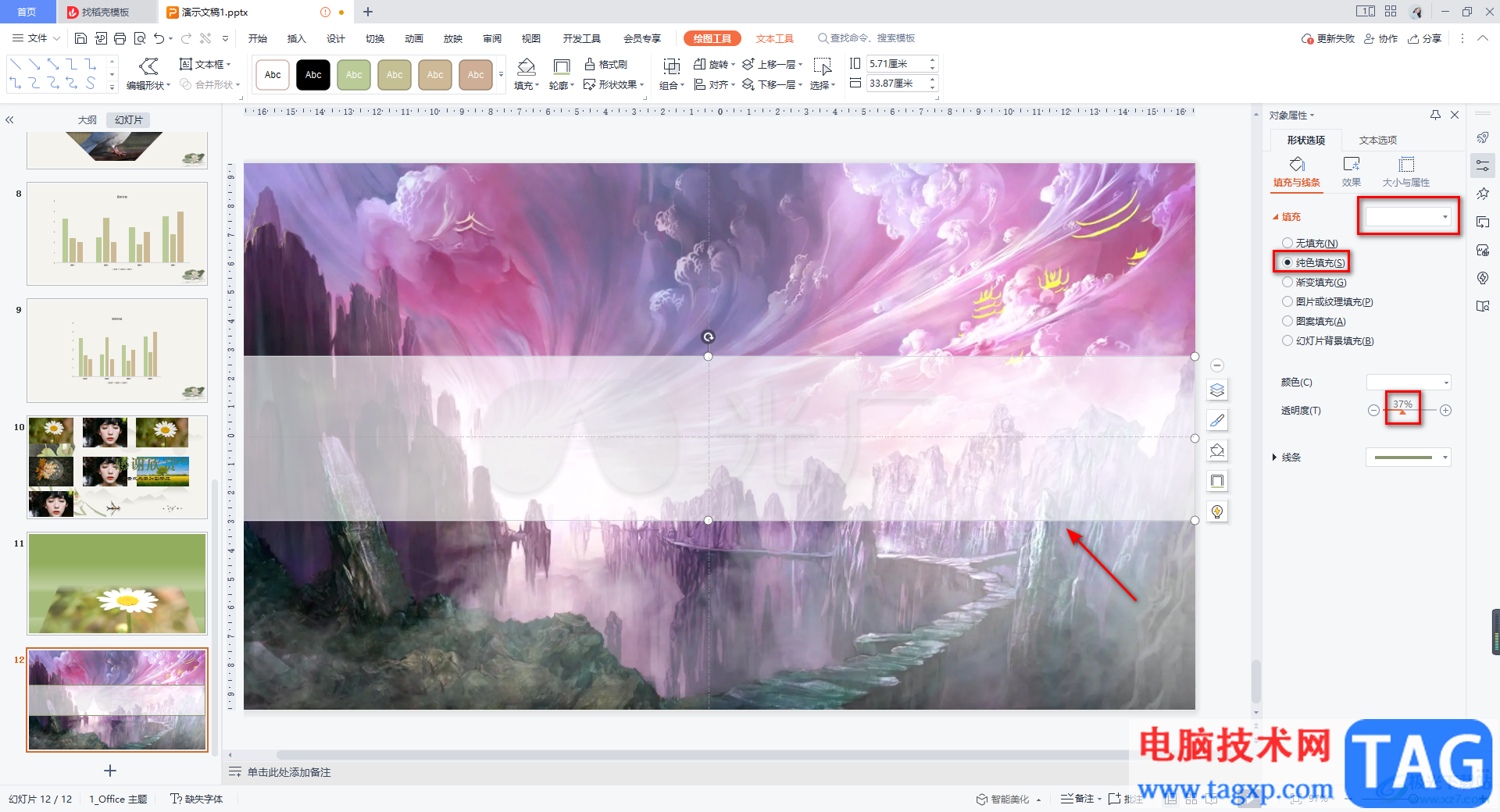Click the Size & Properties (大小与属性) icon tab
Screen dimensions: 1500x812
[1406, 172]
